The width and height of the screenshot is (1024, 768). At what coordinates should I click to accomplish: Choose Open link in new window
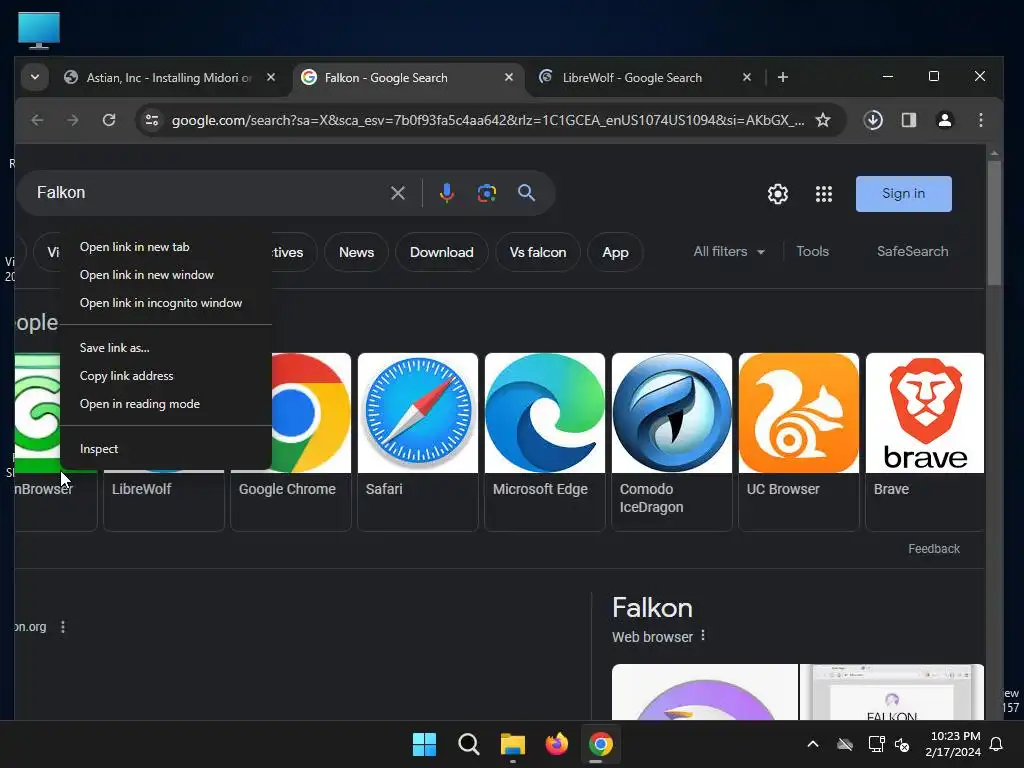point(166,275)
